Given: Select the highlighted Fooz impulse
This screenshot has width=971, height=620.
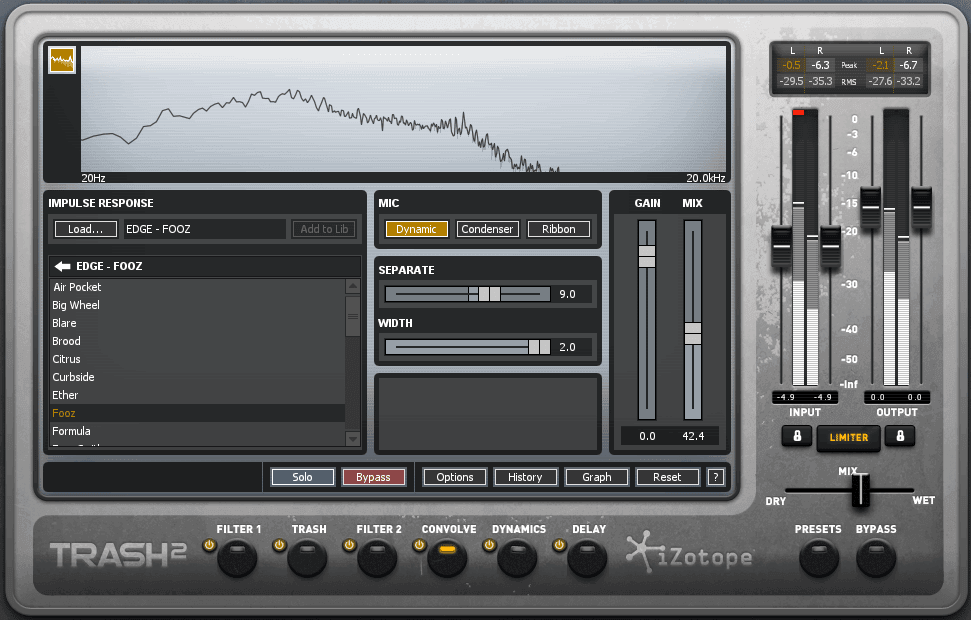Looking at the screenshot, I should pyautogui.click(x=197, y=413).
